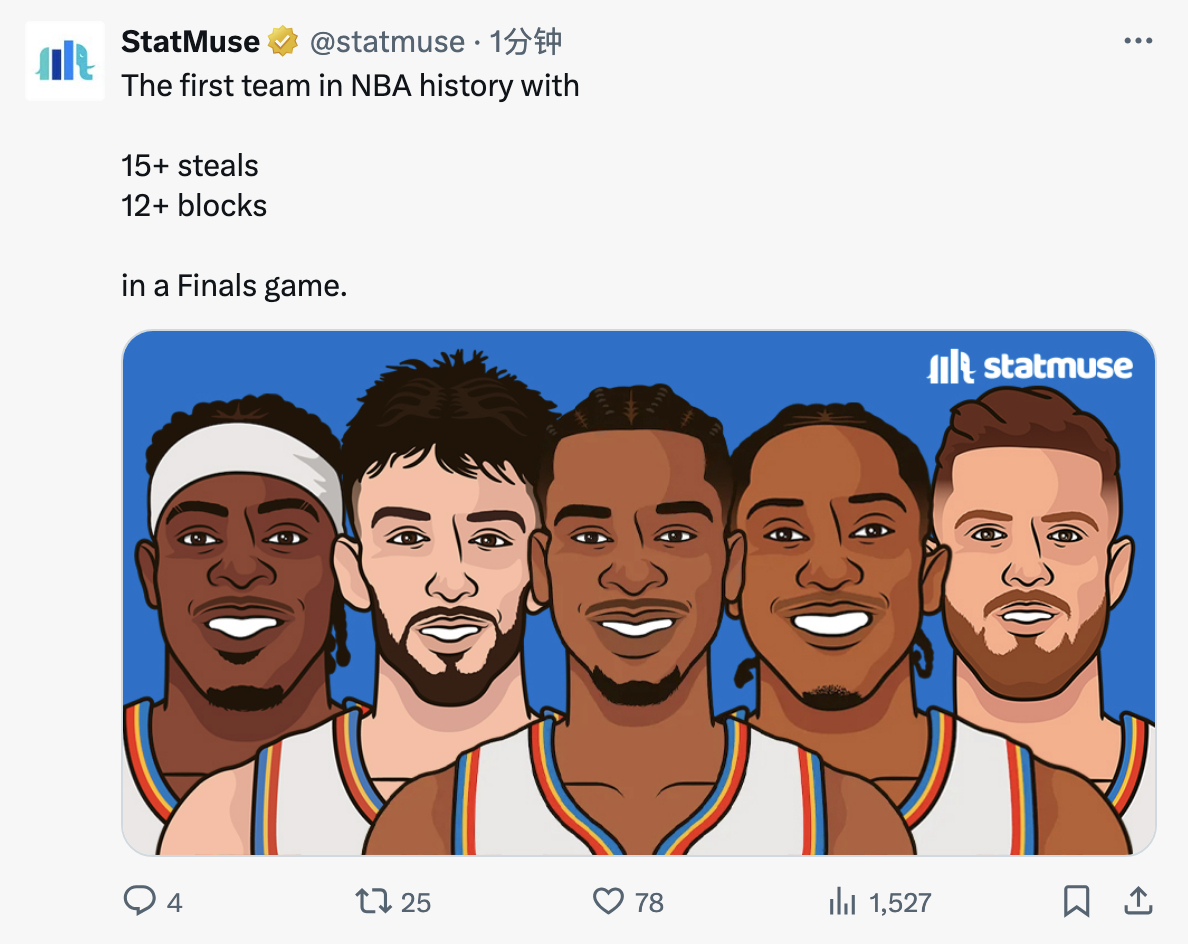Open the cartoon players image
The height and width of the screenshot is (944, 1188).
click(639, 593)
